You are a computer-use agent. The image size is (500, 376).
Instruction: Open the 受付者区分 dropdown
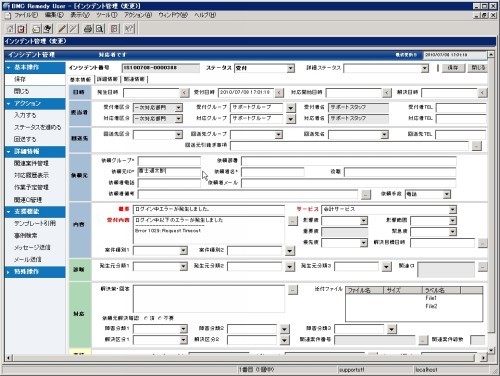point(179,108)
